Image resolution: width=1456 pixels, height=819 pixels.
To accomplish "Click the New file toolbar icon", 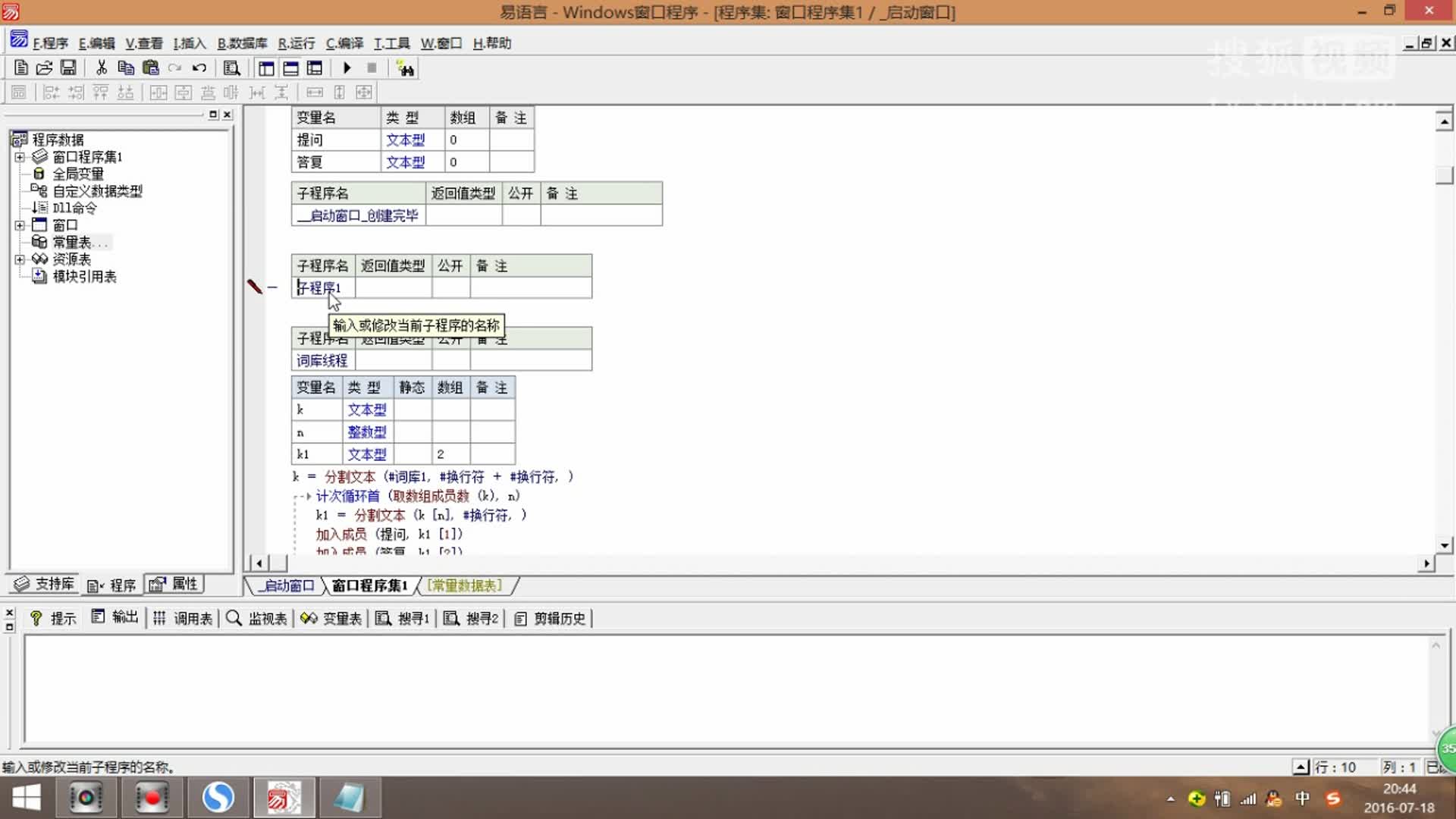I will (x=21, y=68).
